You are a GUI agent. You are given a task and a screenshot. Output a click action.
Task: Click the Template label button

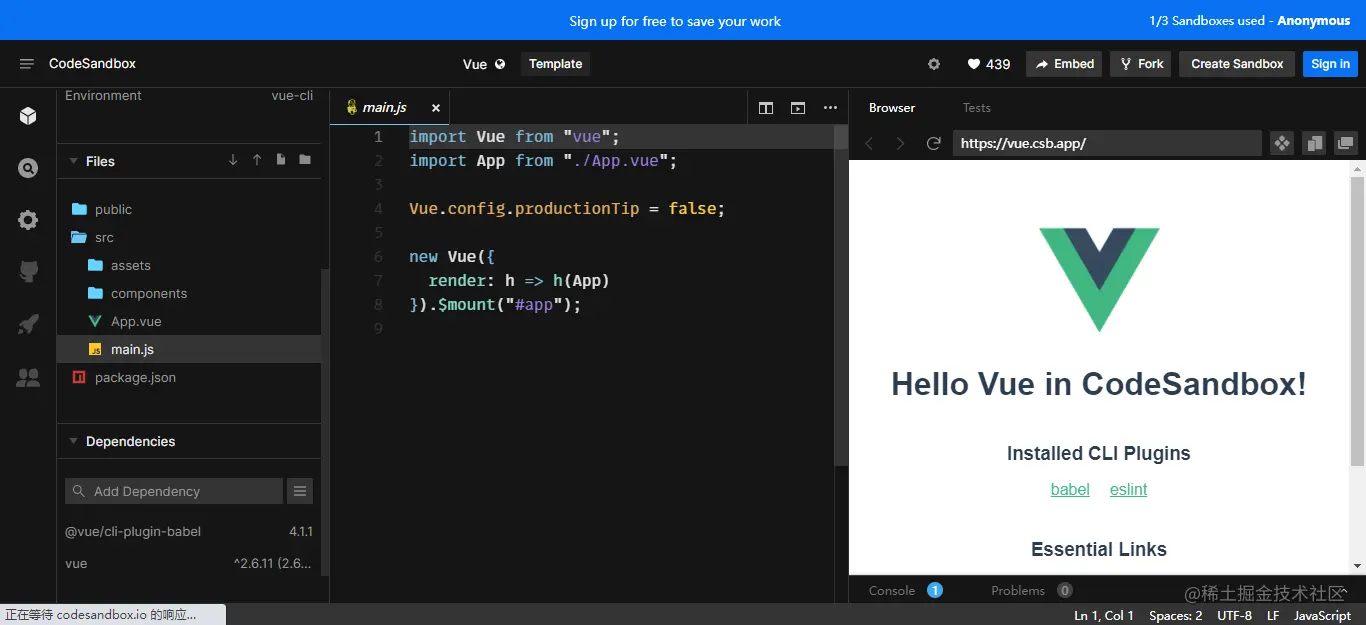point(556,64)
